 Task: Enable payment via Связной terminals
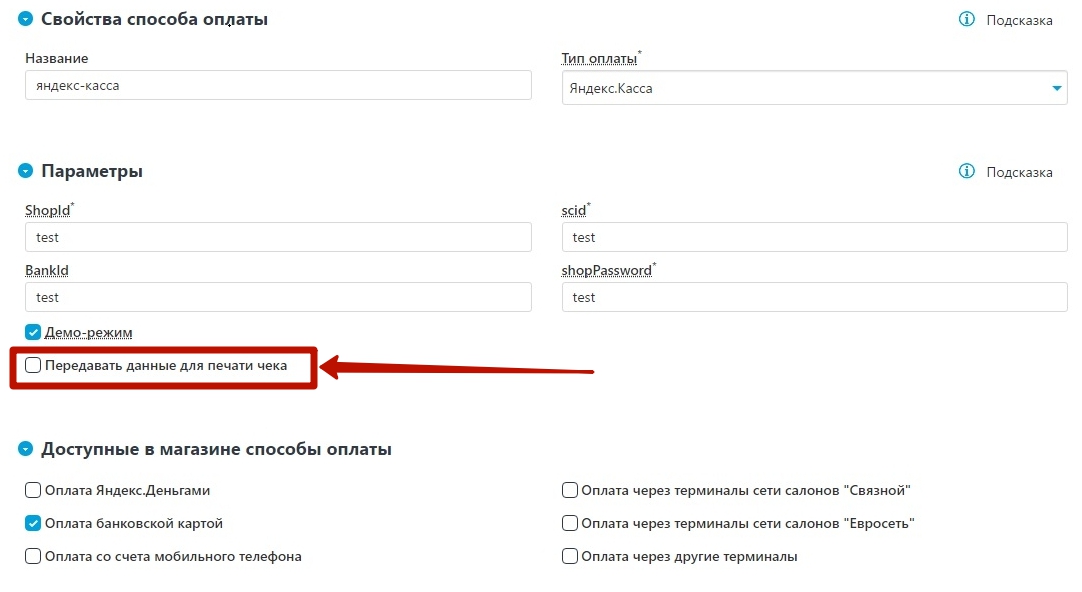(569, 491)
